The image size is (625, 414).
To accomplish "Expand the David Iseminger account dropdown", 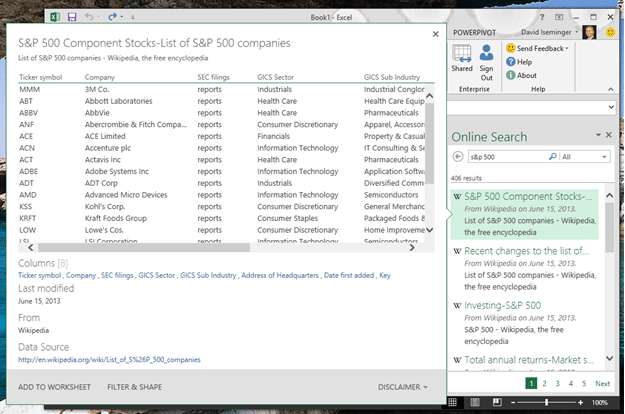I will (577, 32).
